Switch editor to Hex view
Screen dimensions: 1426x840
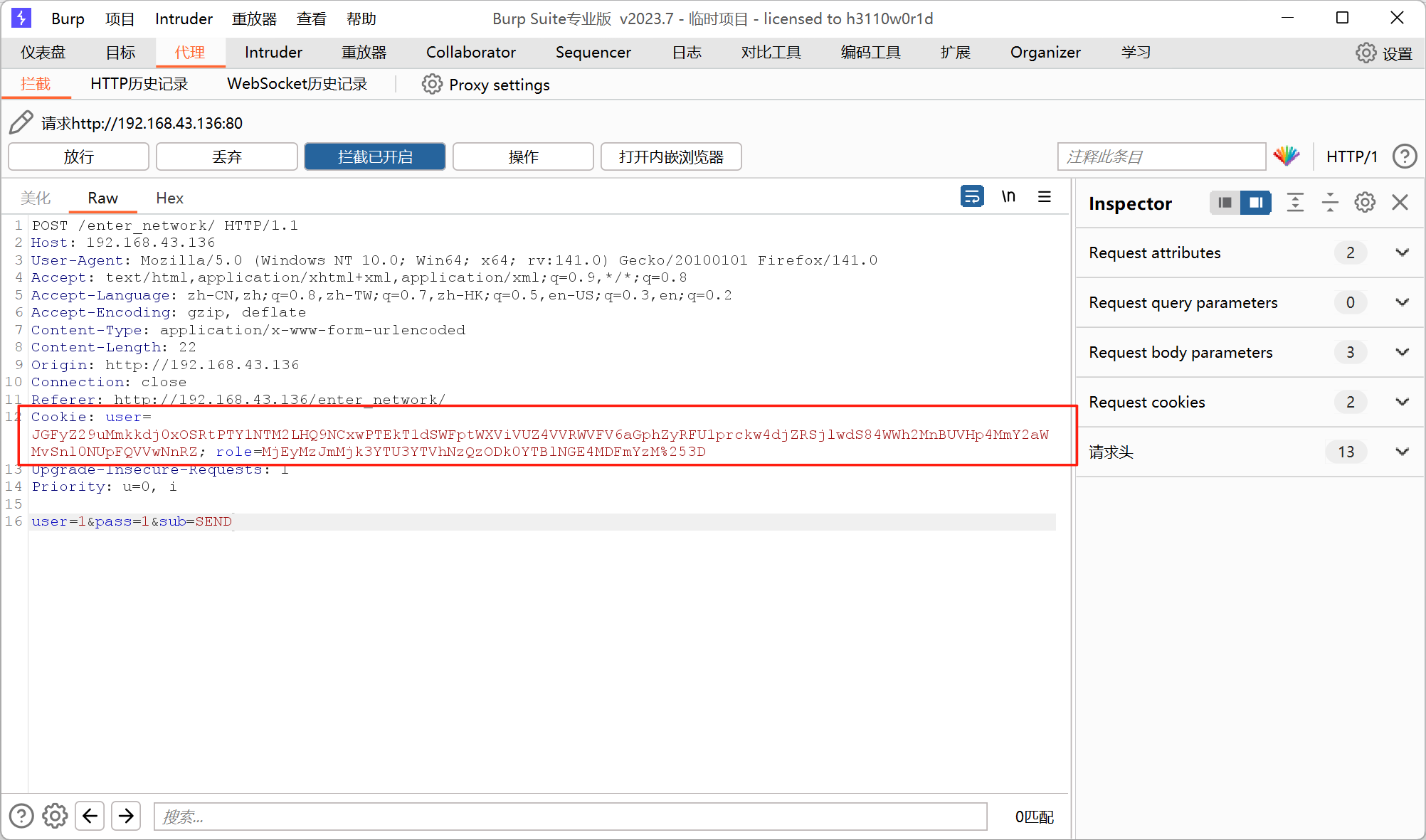coord(169,198)
